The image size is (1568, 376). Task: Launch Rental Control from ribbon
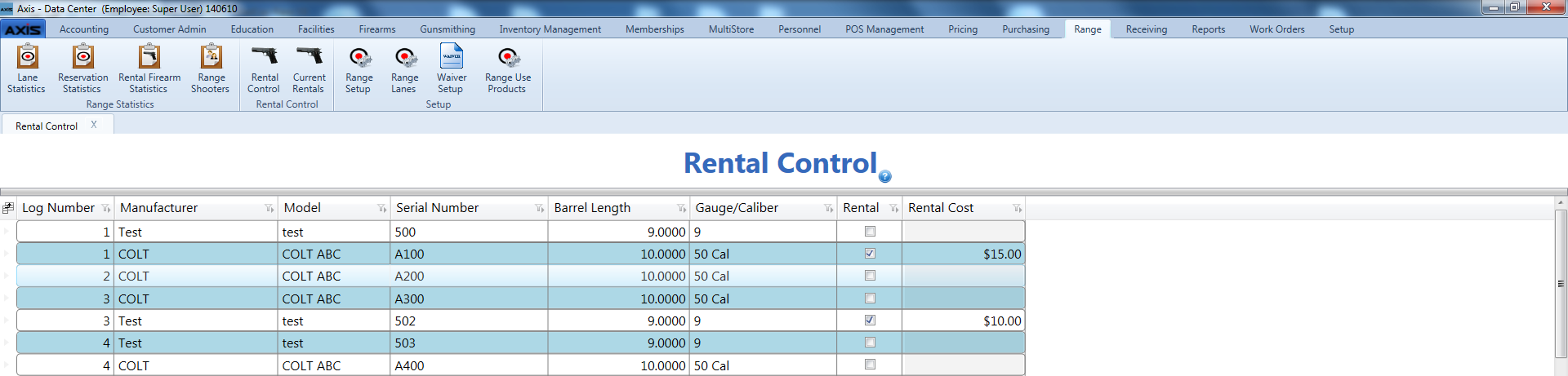[x=264, y=70]
